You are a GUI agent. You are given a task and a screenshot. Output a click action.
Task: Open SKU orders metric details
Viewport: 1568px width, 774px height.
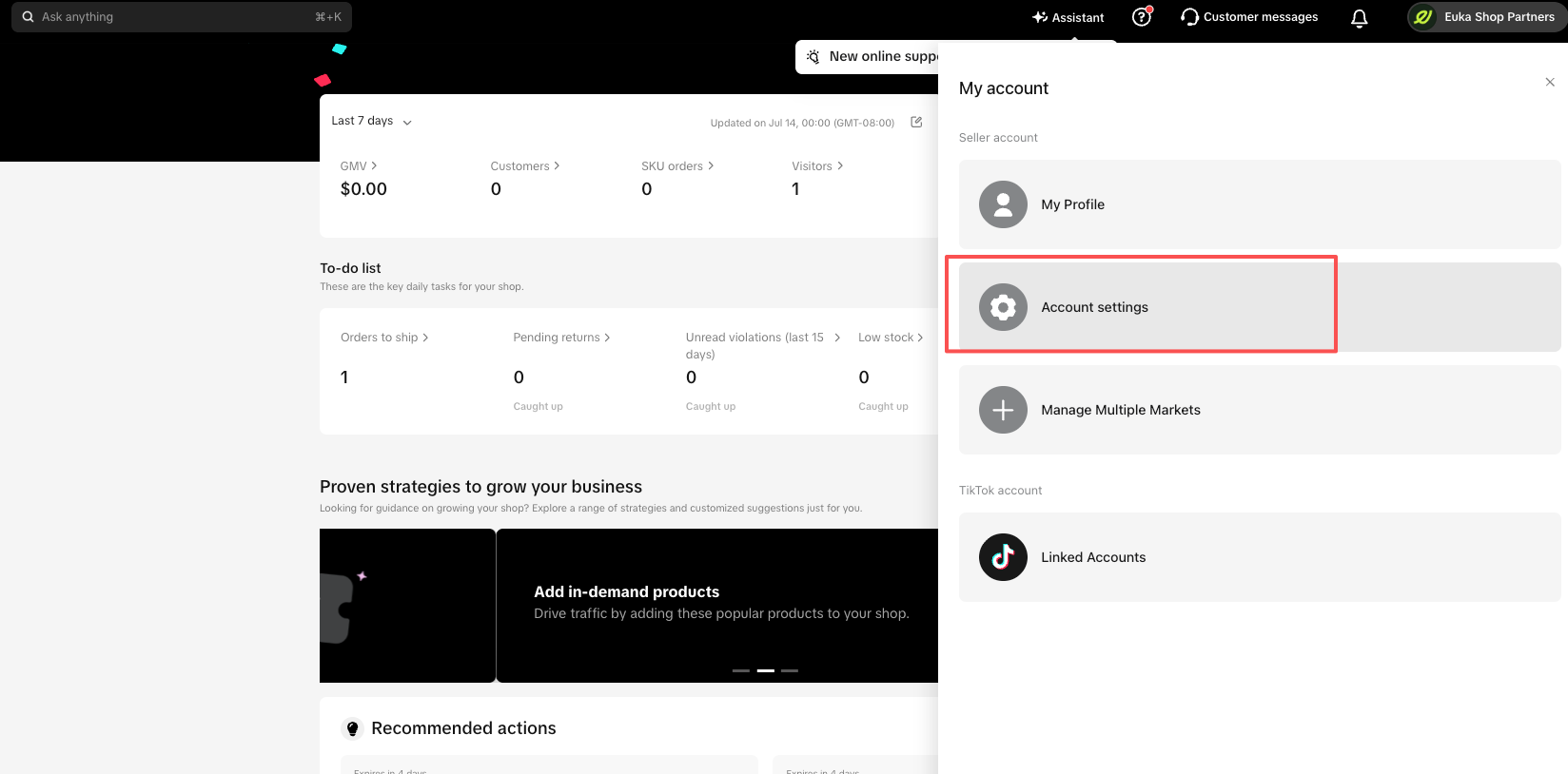click(676, 165)
